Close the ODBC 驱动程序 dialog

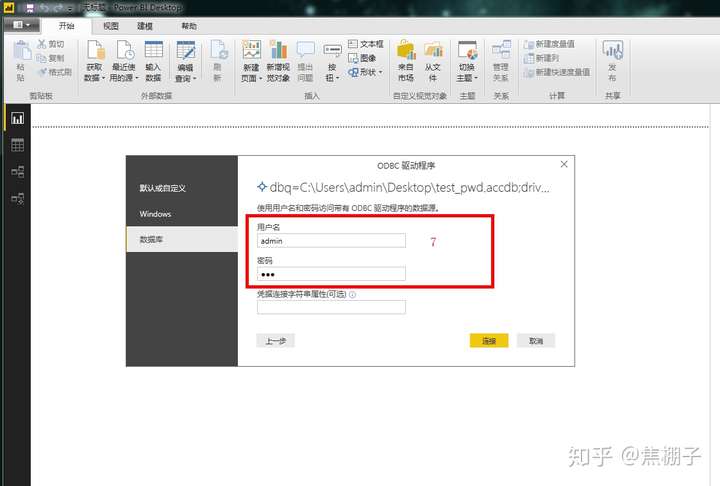click(564, 164)
